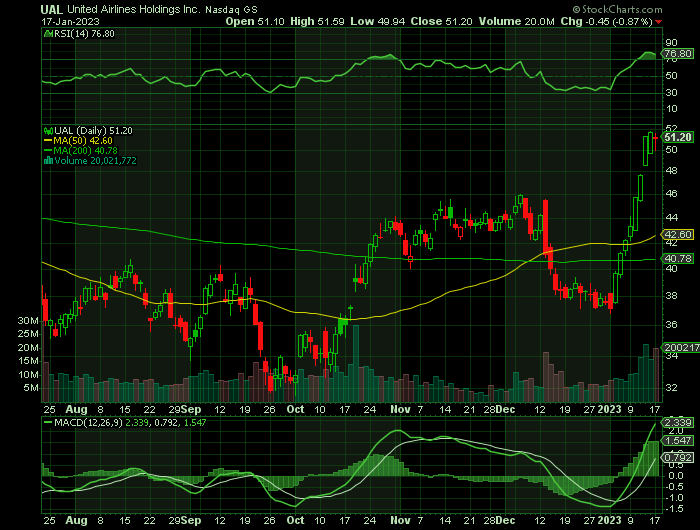Click the volume bars icon in legend

coord(48,161)
